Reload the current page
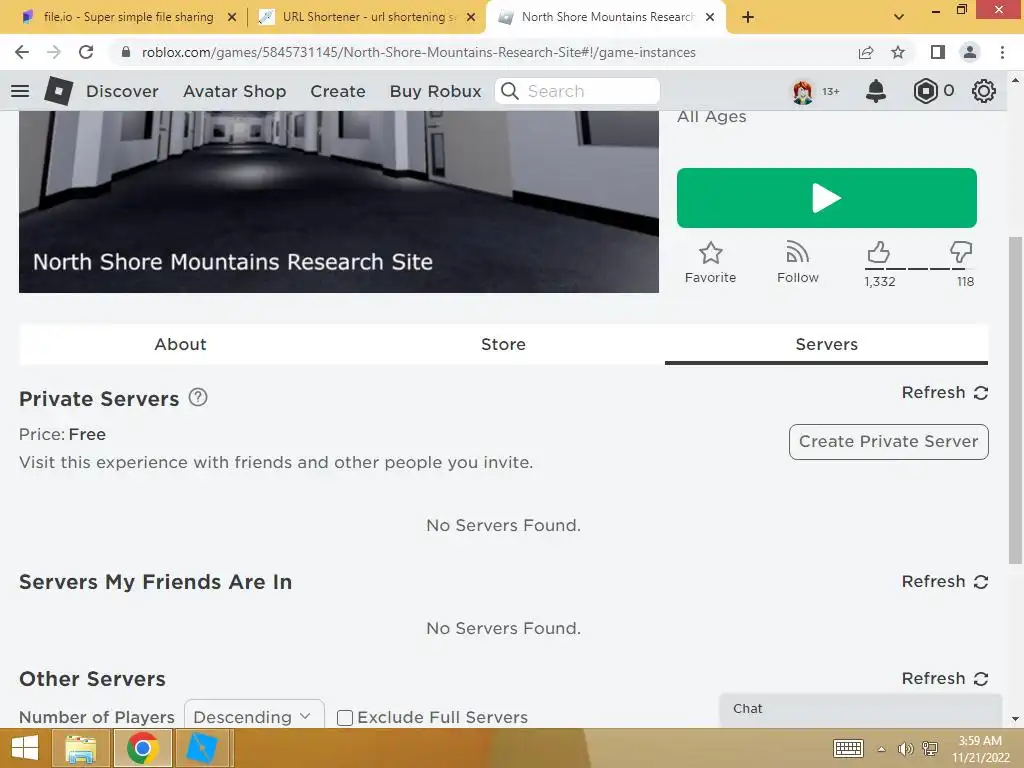This screenshot has width=1024, height=768. click(x=86, y=52)
